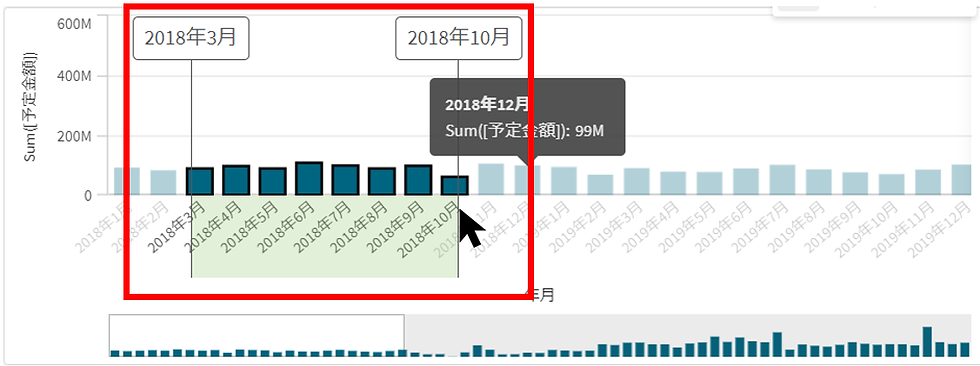Click the faded 2019年6月 bar
Image resolution: width=980 pixels, height=366 pixels.
point(746,181)
